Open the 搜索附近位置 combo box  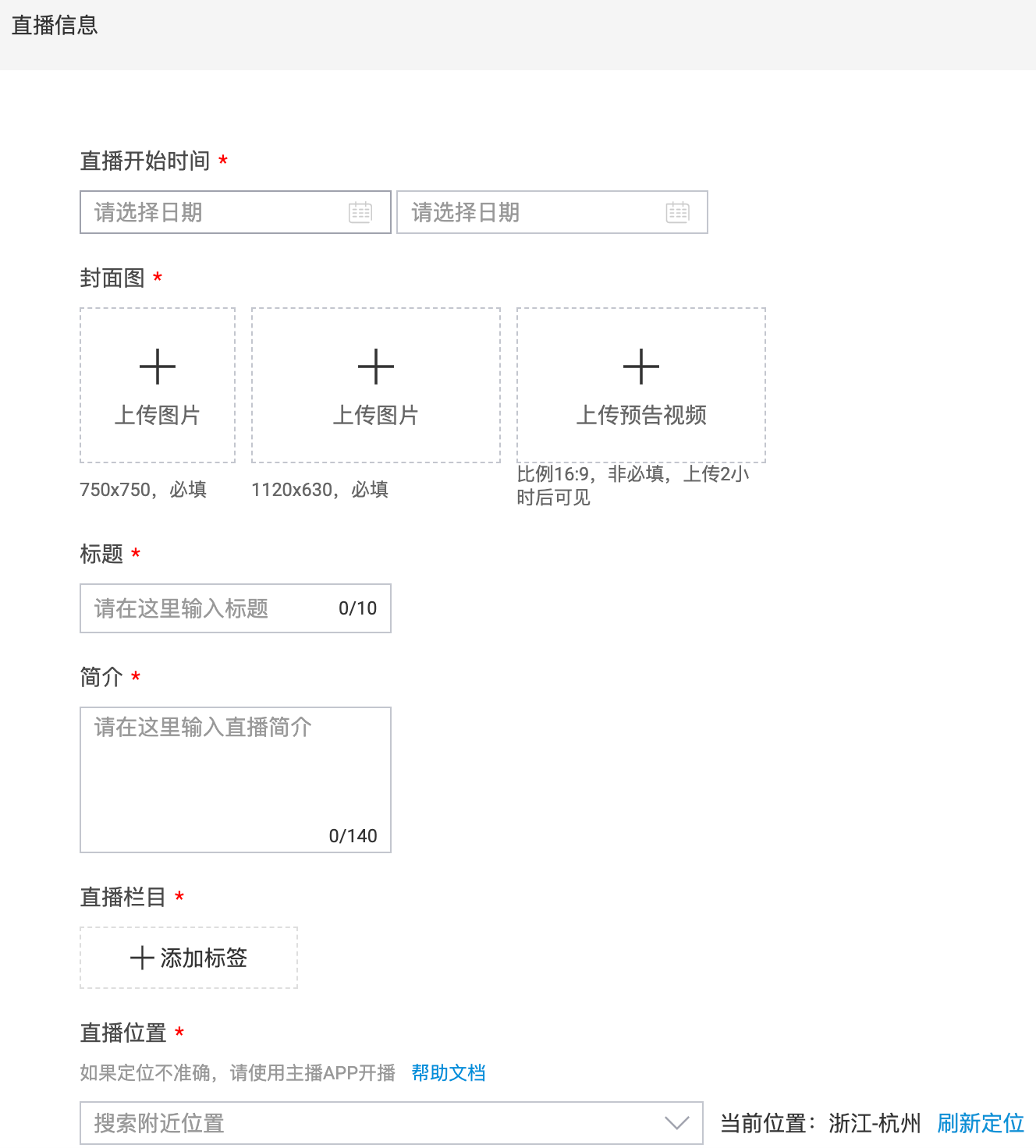pyautogui.click(x=374, y=1123)
